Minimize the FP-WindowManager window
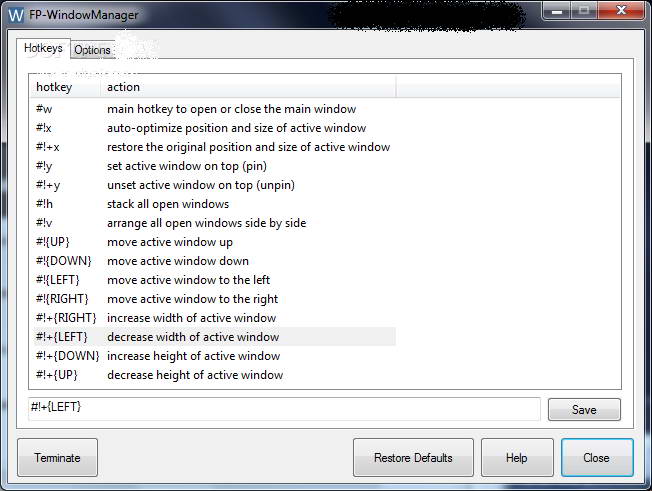Viewport: 652px width, 491px height. point(557,11)
